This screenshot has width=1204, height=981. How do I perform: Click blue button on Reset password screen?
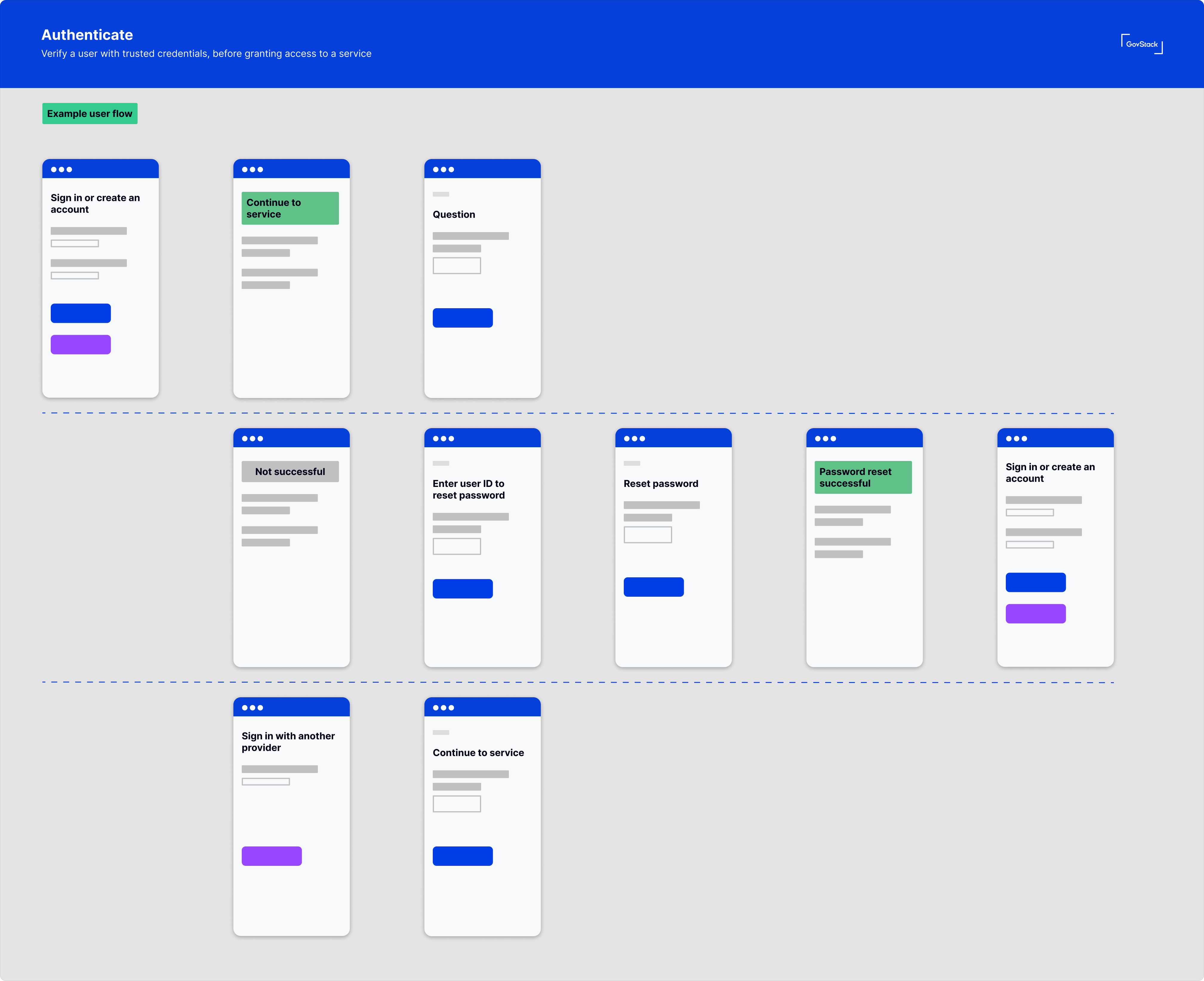point(653,587)
